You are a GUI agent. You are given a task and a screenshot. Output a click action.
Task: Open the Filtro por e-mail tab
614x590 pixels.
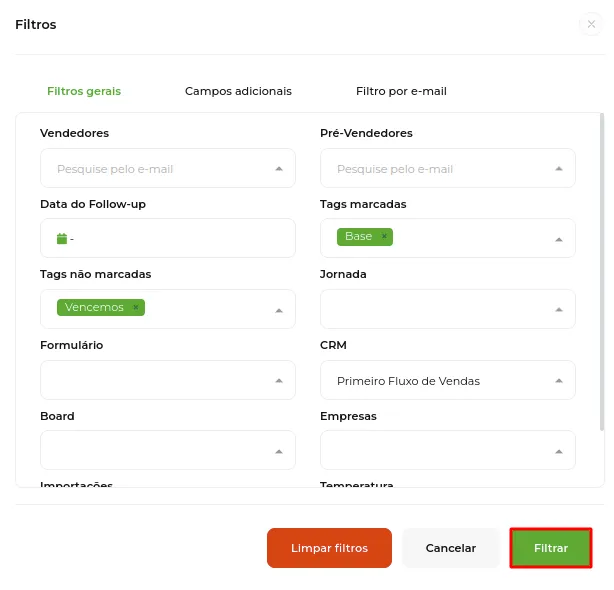(401, 91)
